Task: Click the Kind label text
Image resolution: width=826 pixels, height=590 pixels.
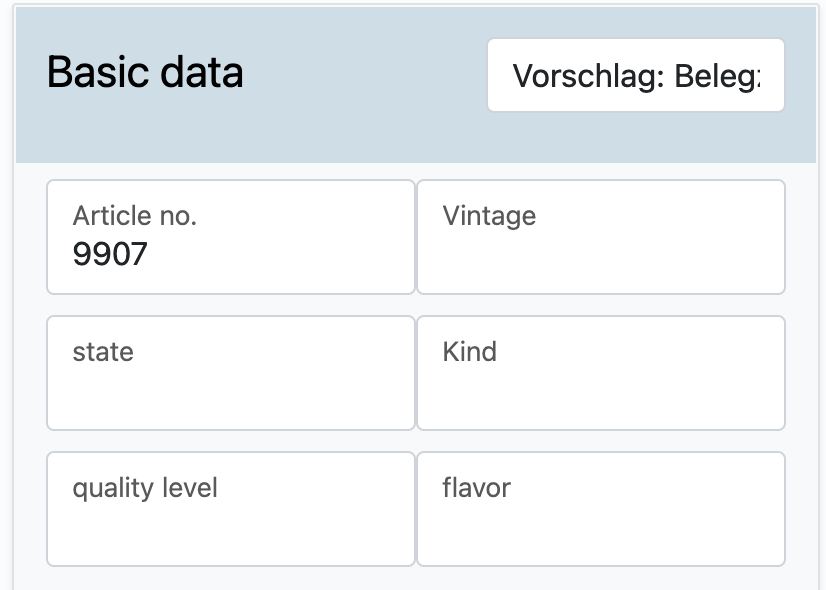Action: (x=469, y=352)
